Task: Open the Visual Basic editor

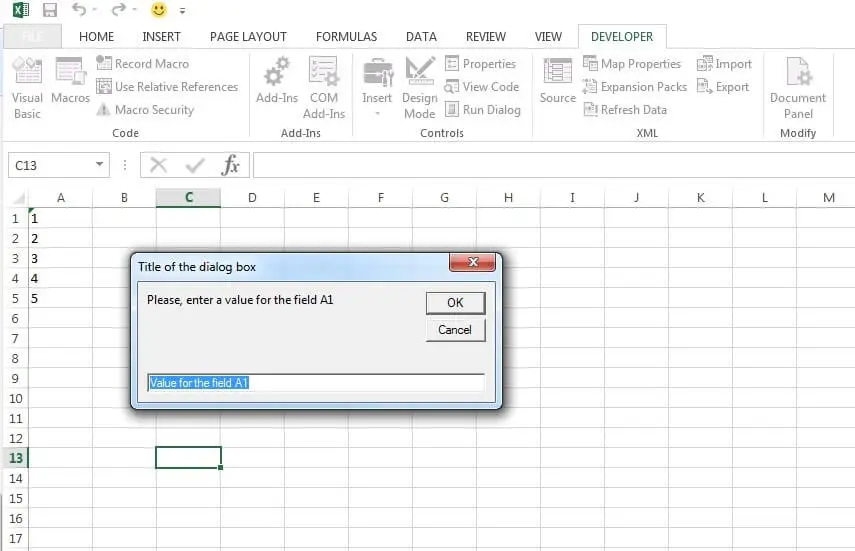Action: 27,87
